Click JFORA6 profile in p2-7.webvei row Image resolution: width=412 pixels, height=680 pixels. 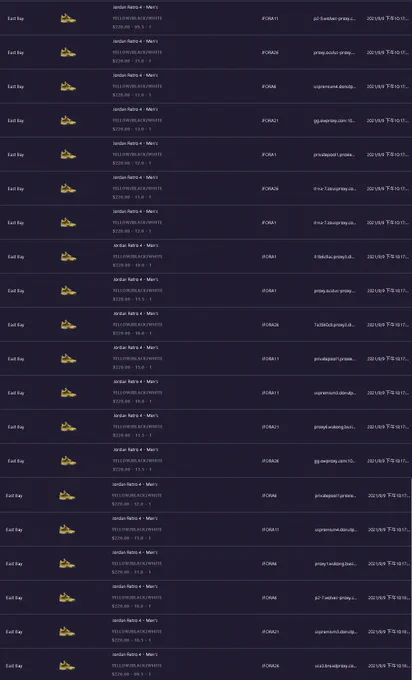(269, 598)
